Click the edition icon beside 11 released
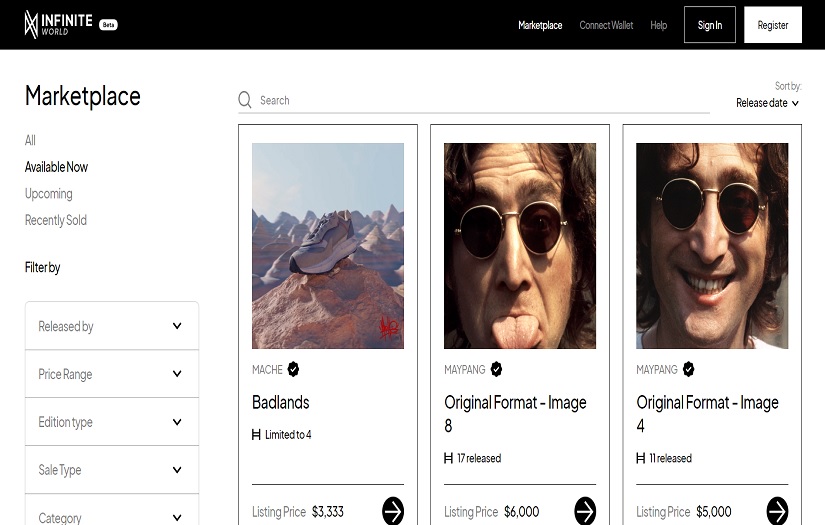The height and width of the screenshot is (525, 825). pos(640,458)
